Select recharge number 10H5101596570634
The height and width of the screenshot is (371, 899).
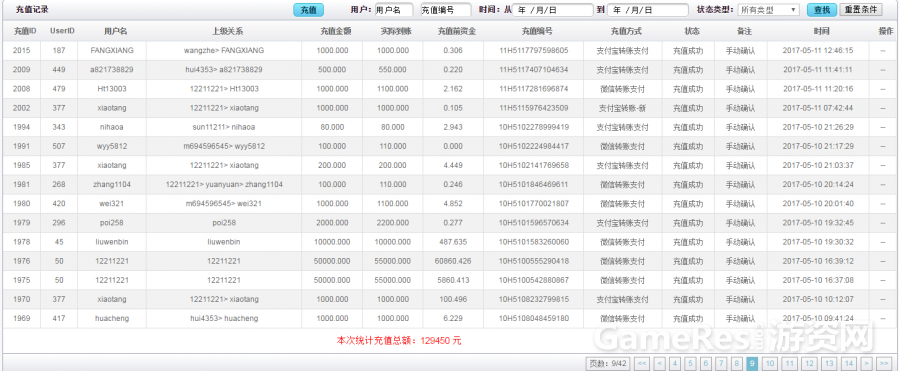pos(534,222)
